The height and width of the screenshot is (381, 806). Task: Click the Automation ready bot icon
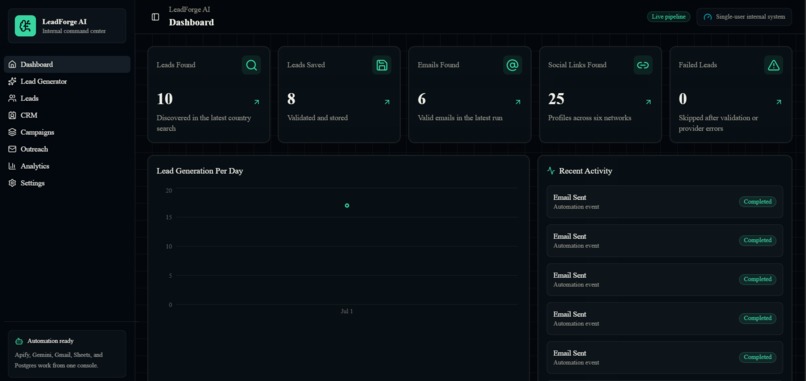[19, 341]
